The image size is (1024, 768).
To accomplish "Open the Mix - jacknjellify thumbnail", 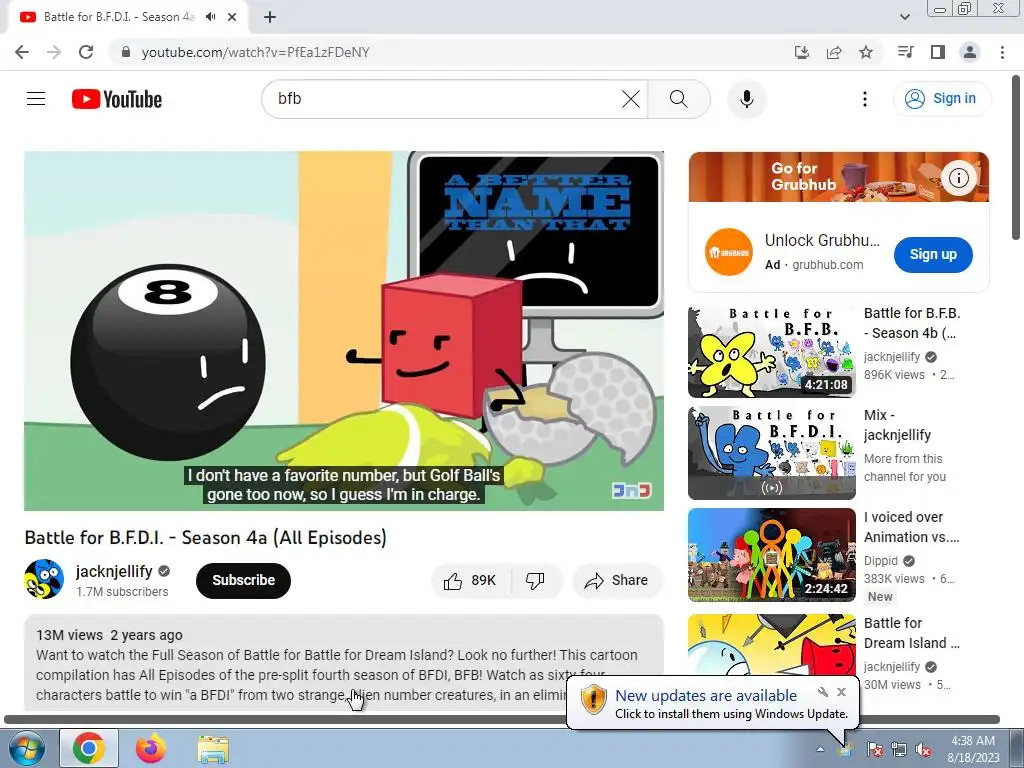I will point(771,453).
